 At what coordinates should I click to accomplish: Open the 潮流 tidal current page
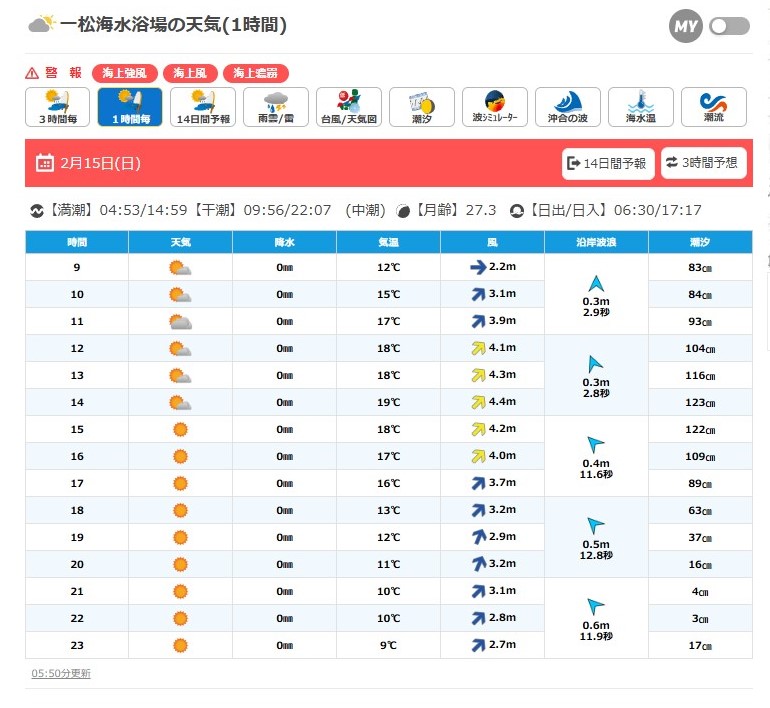[713, 107]
